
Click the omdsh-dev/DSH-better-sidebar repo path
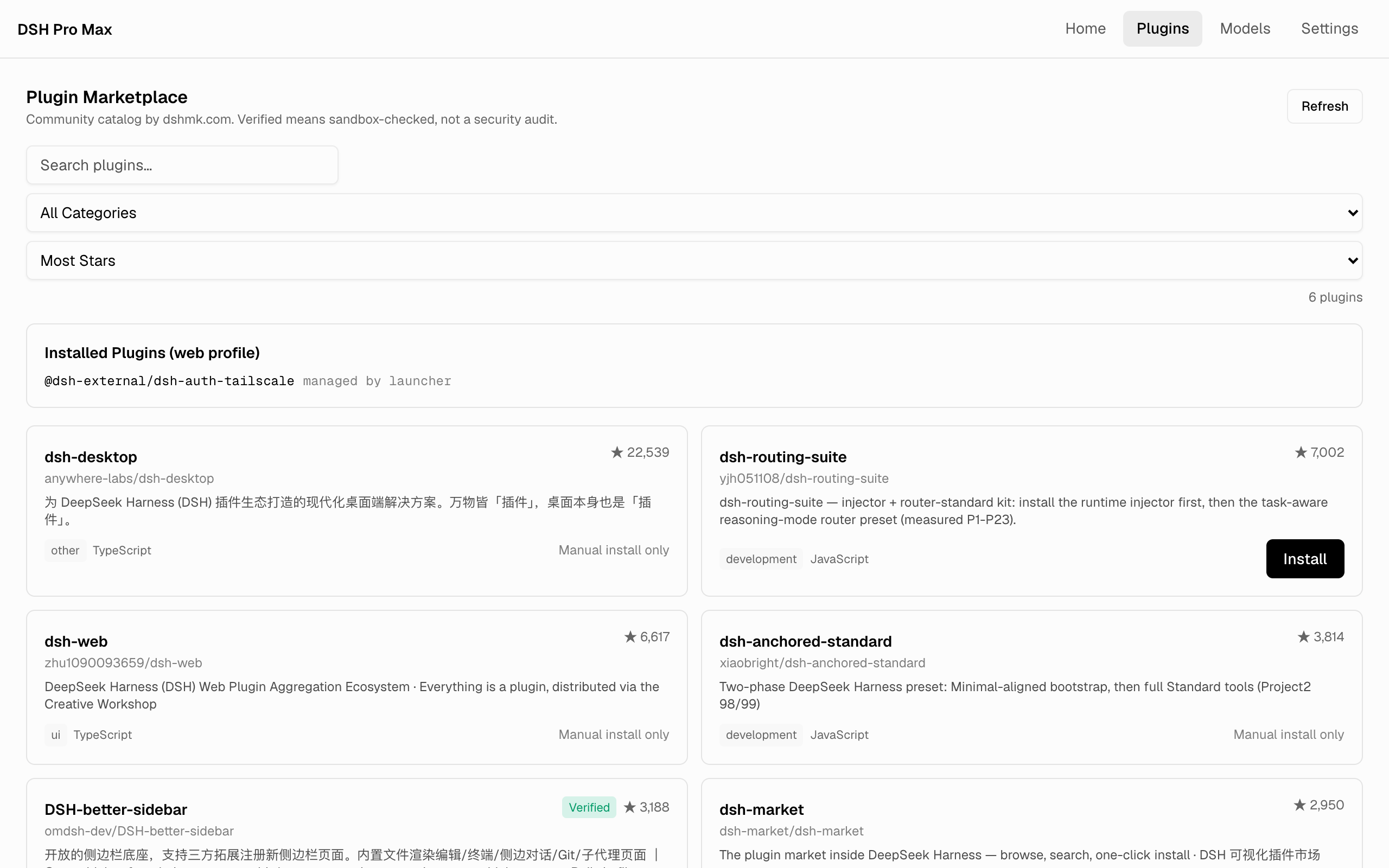(x=139, y=831)
